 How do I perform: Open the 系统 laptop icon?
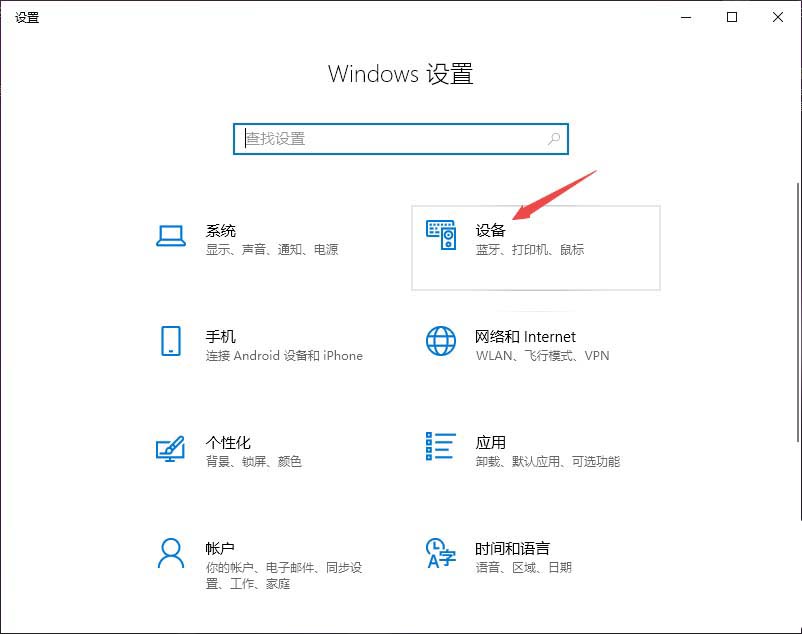(x=171, y=236)
